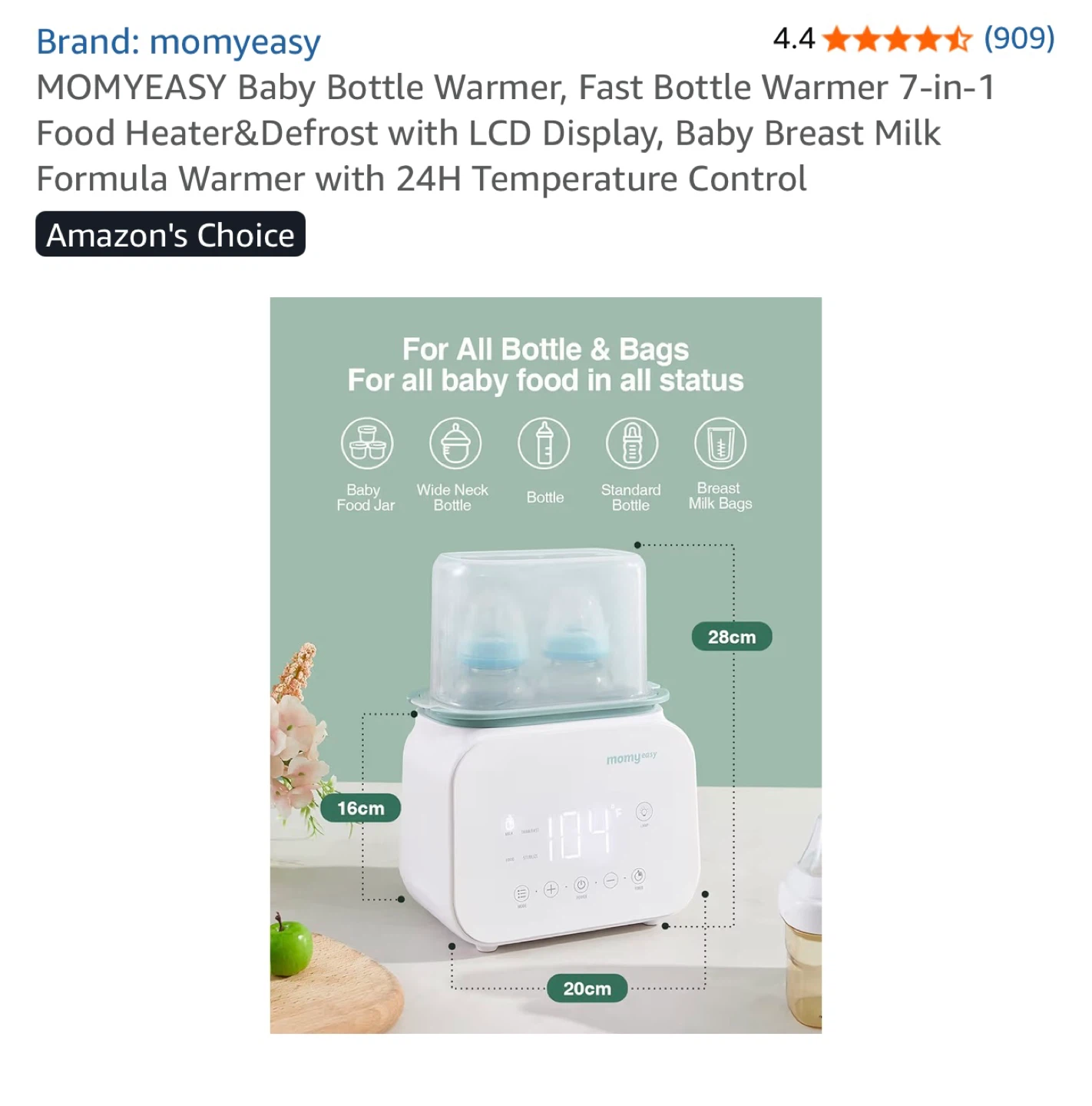Click the 4.4 rating number

(794, 38)
